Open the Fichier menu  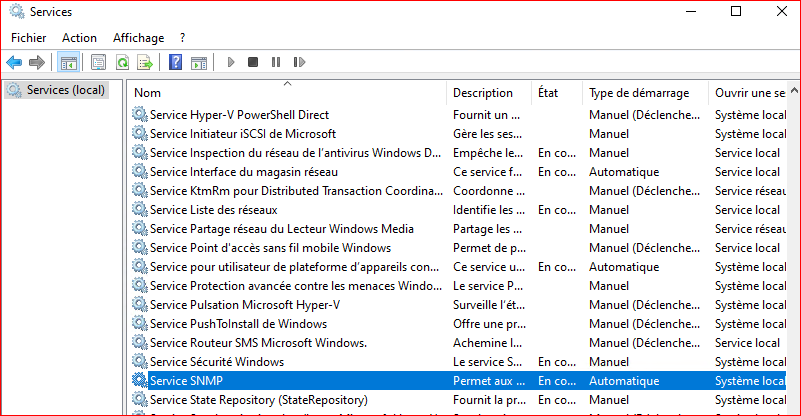(30, 37)
